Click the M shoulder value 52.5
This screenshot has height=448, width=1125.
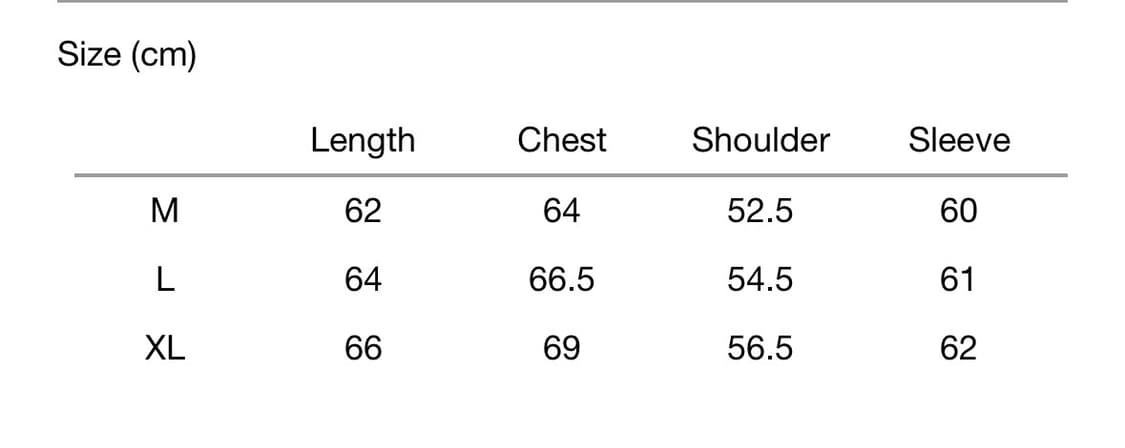[760, 211]
